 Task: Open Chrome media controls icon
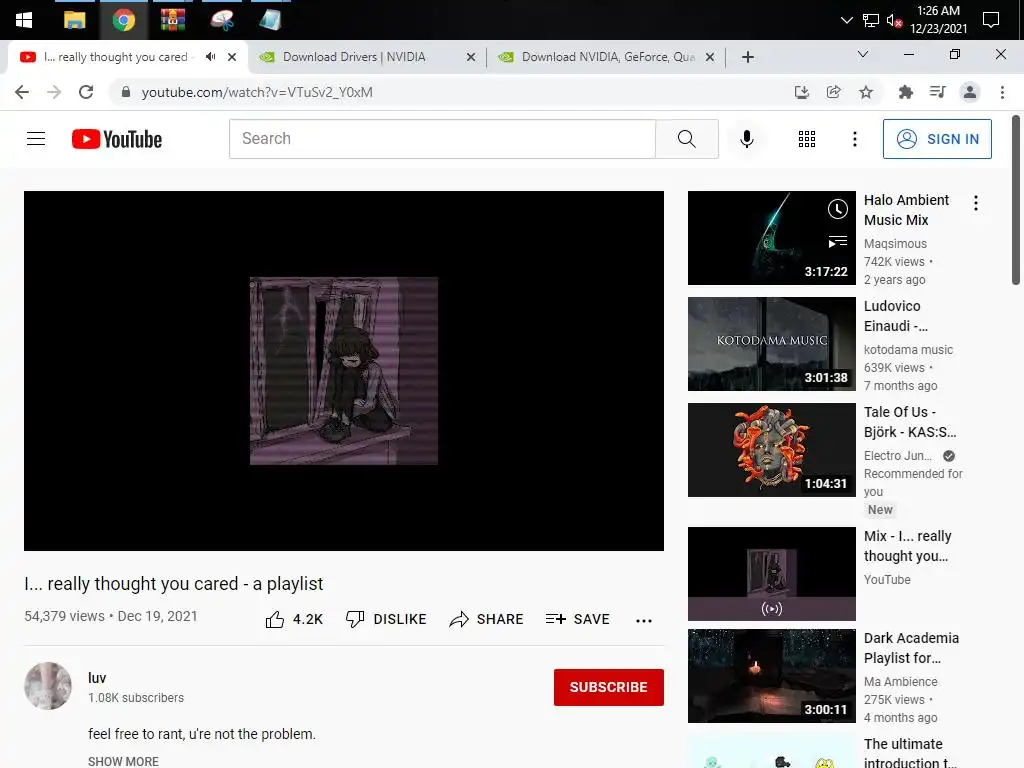pyautogui.click(x=937, y=92)
